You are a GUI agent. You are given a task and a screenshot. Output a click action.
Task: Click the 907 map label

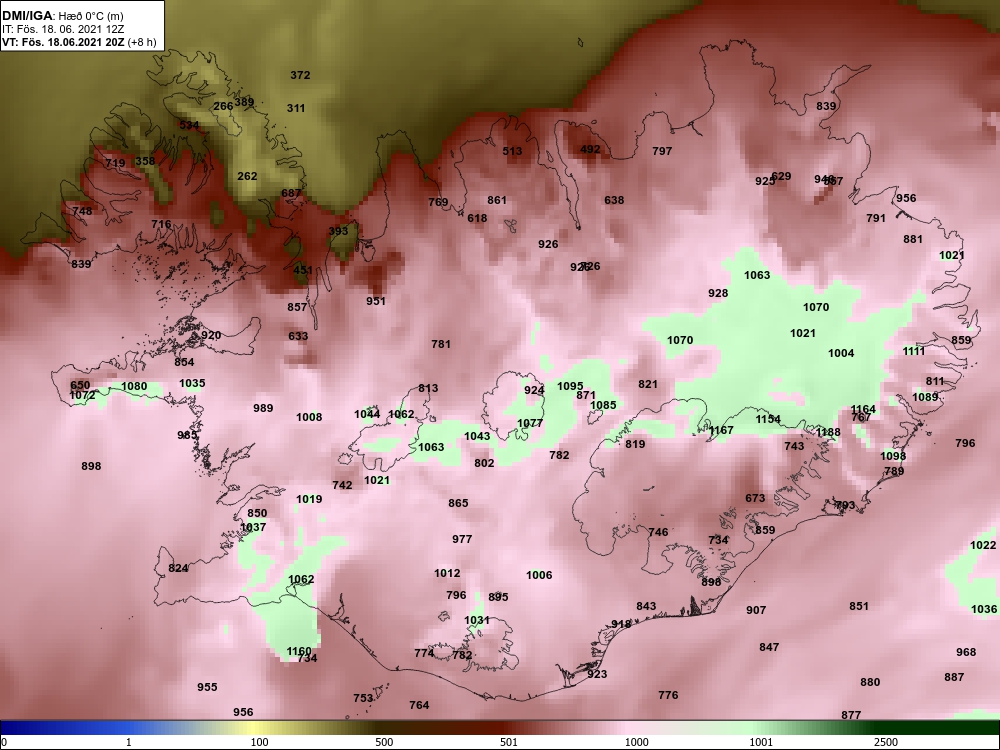click(756, 610)
